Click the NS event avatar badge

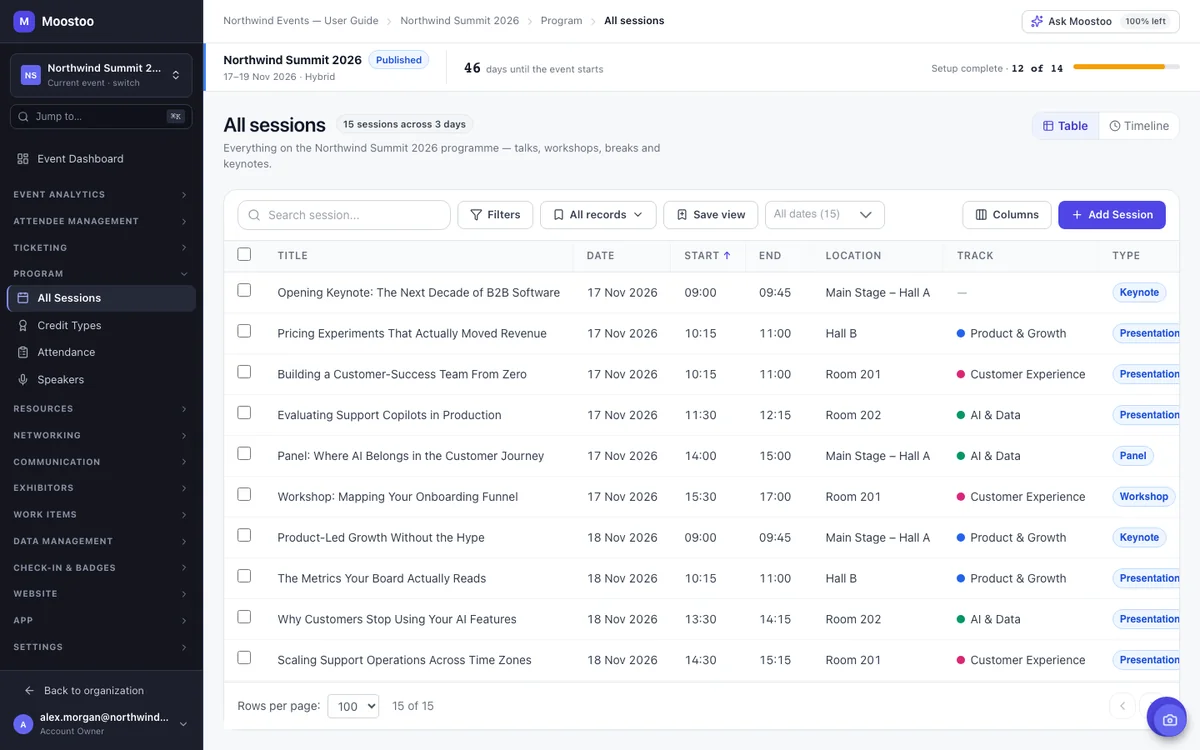[x=31, y=75]
